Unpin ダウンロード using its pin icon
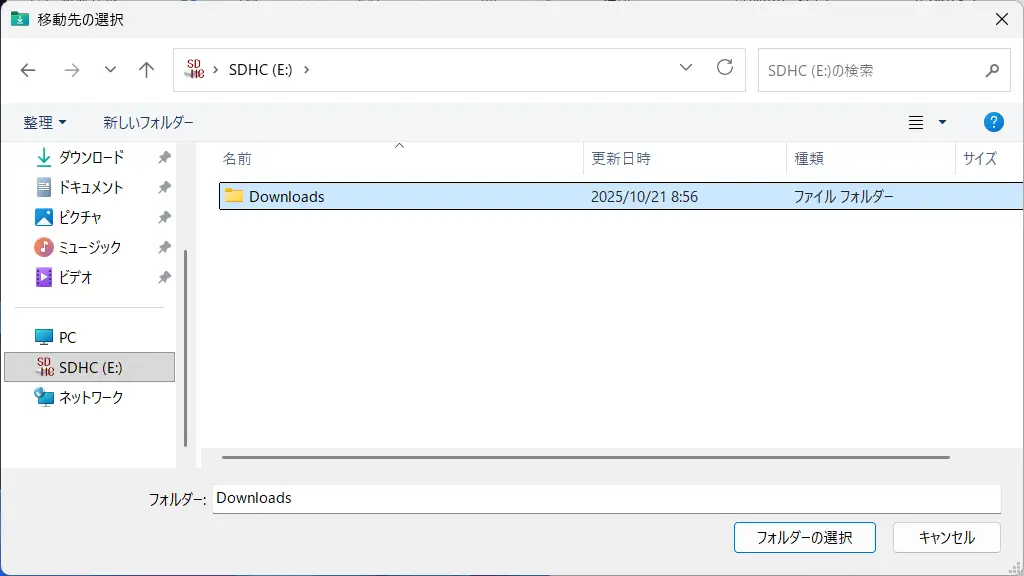 (164, 157)
